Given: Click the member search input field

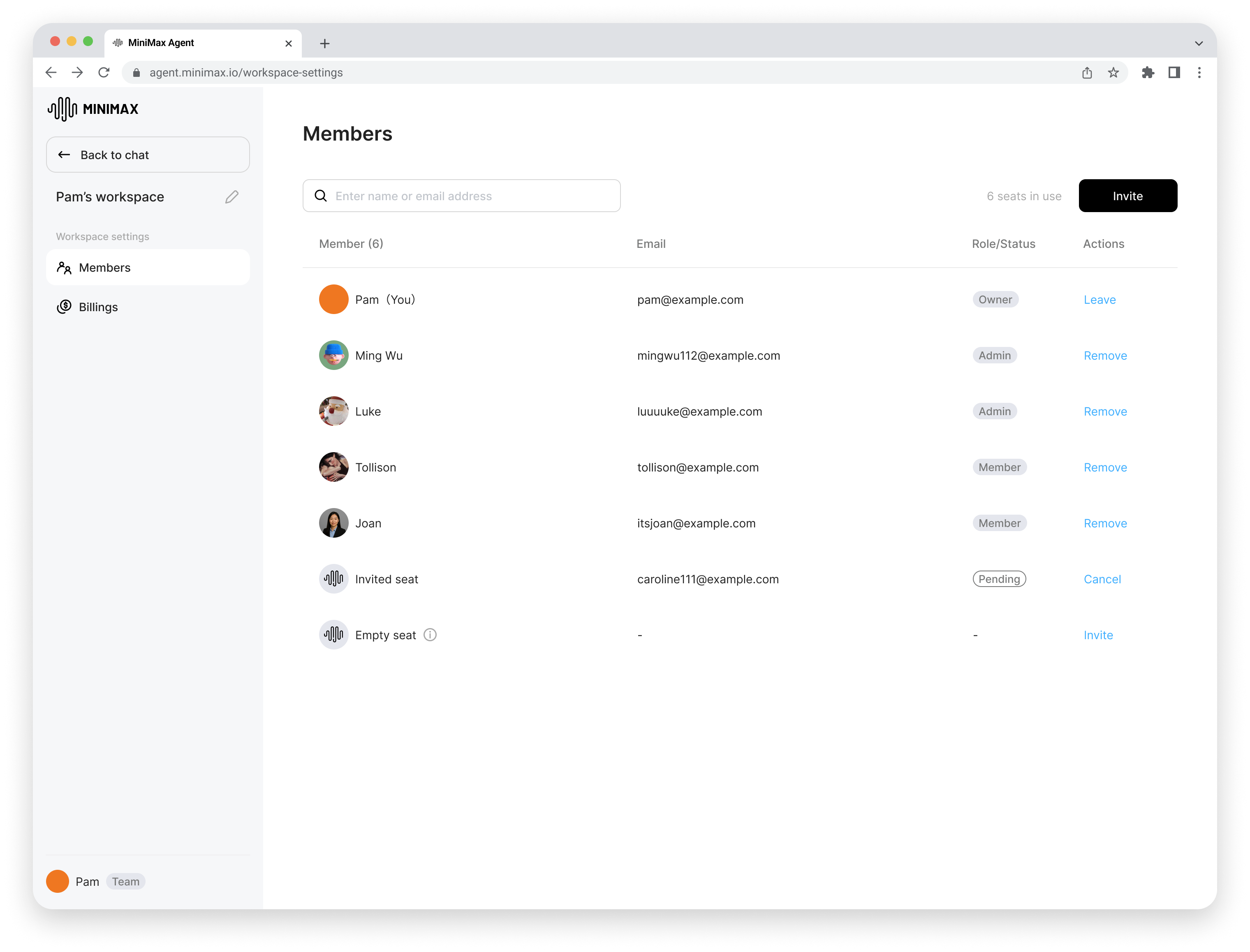Looking at the screenshot, I should coord(470,196).
